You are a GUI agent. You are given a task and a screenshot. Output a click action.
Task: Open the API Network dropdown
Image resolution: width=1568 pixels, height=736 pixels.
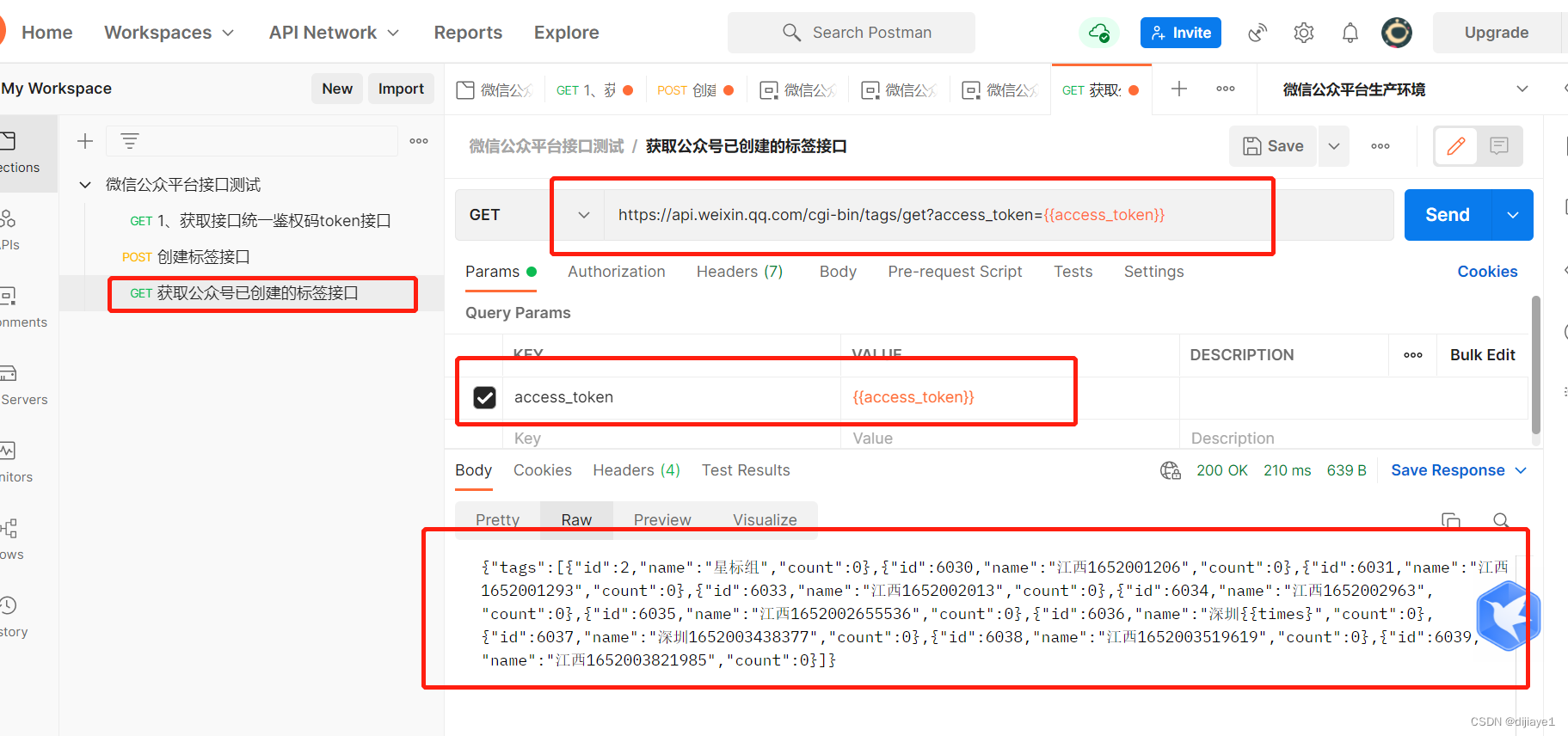click(x=334, y=33)
